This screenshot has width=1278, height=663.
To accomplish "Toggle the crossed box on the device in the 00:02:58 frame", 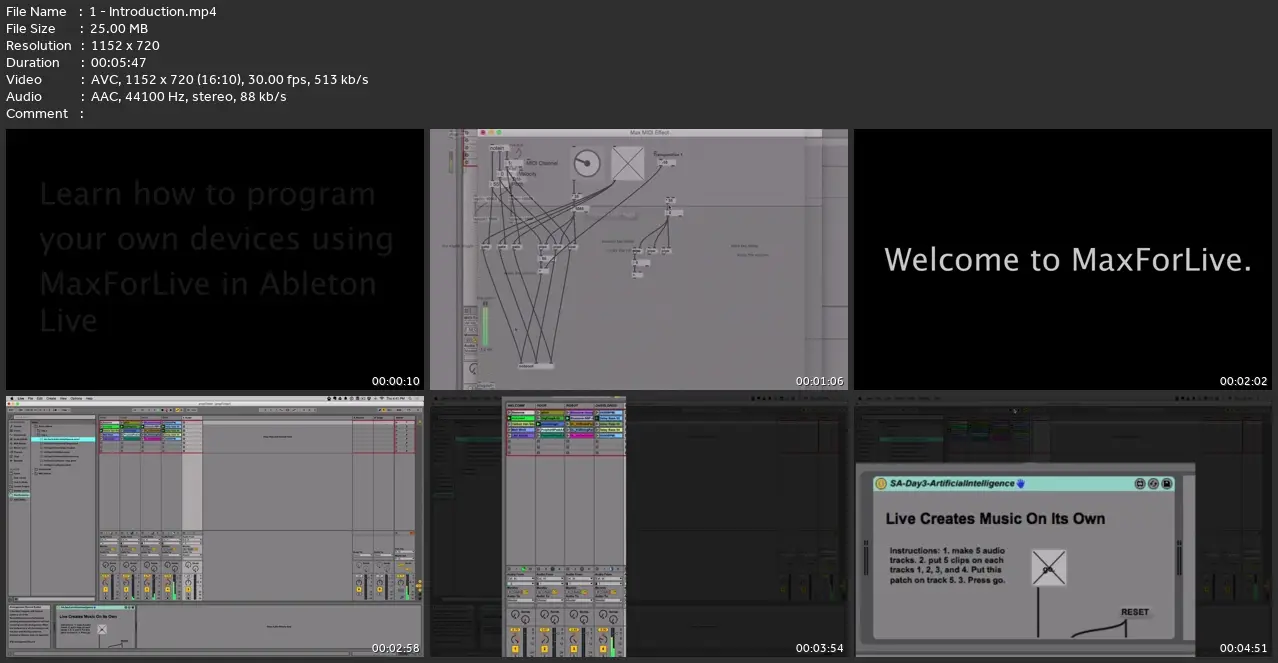I will tap(102, 629).
